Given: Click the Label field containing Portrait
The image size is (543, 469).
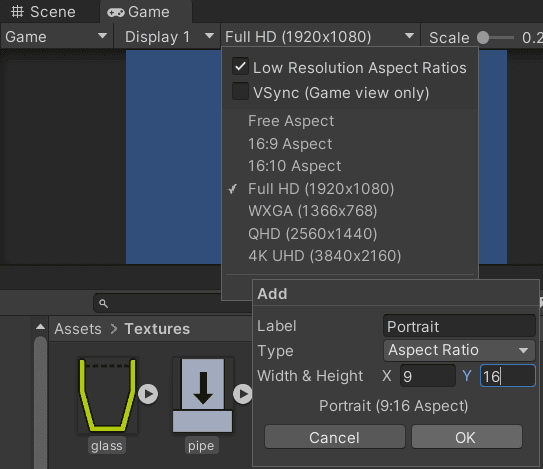Looking at the screenshot, I should [x=459, y=326].
